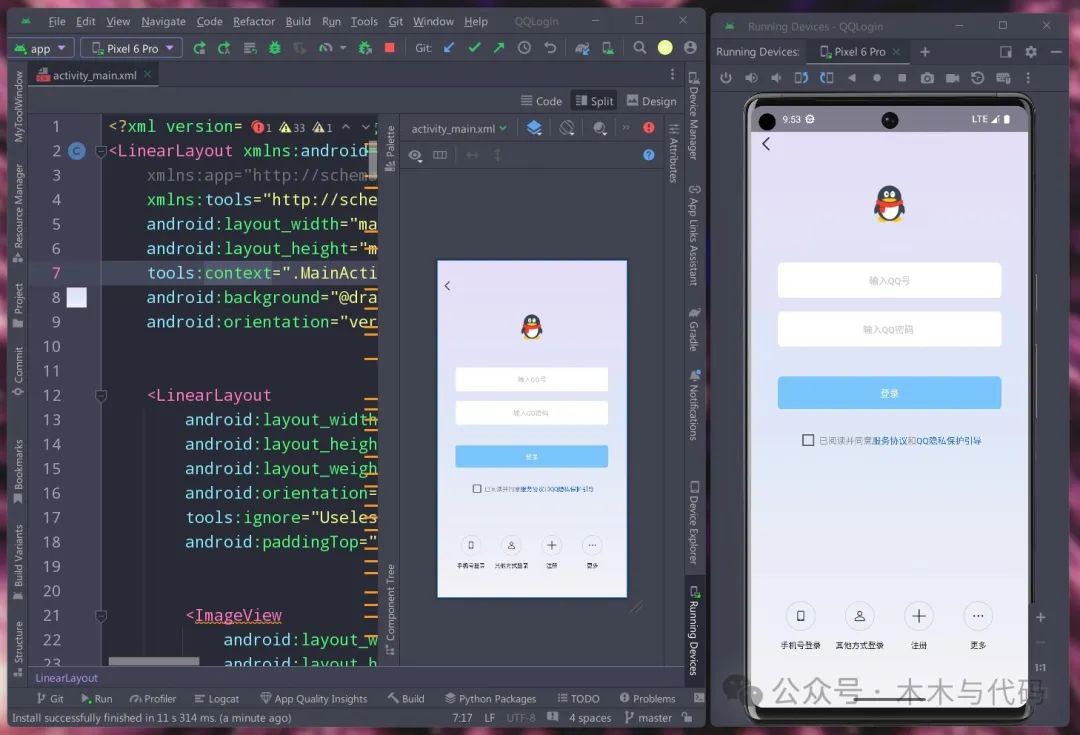Open the Tools menu
1080x735 pixels.
coord(364,21)
